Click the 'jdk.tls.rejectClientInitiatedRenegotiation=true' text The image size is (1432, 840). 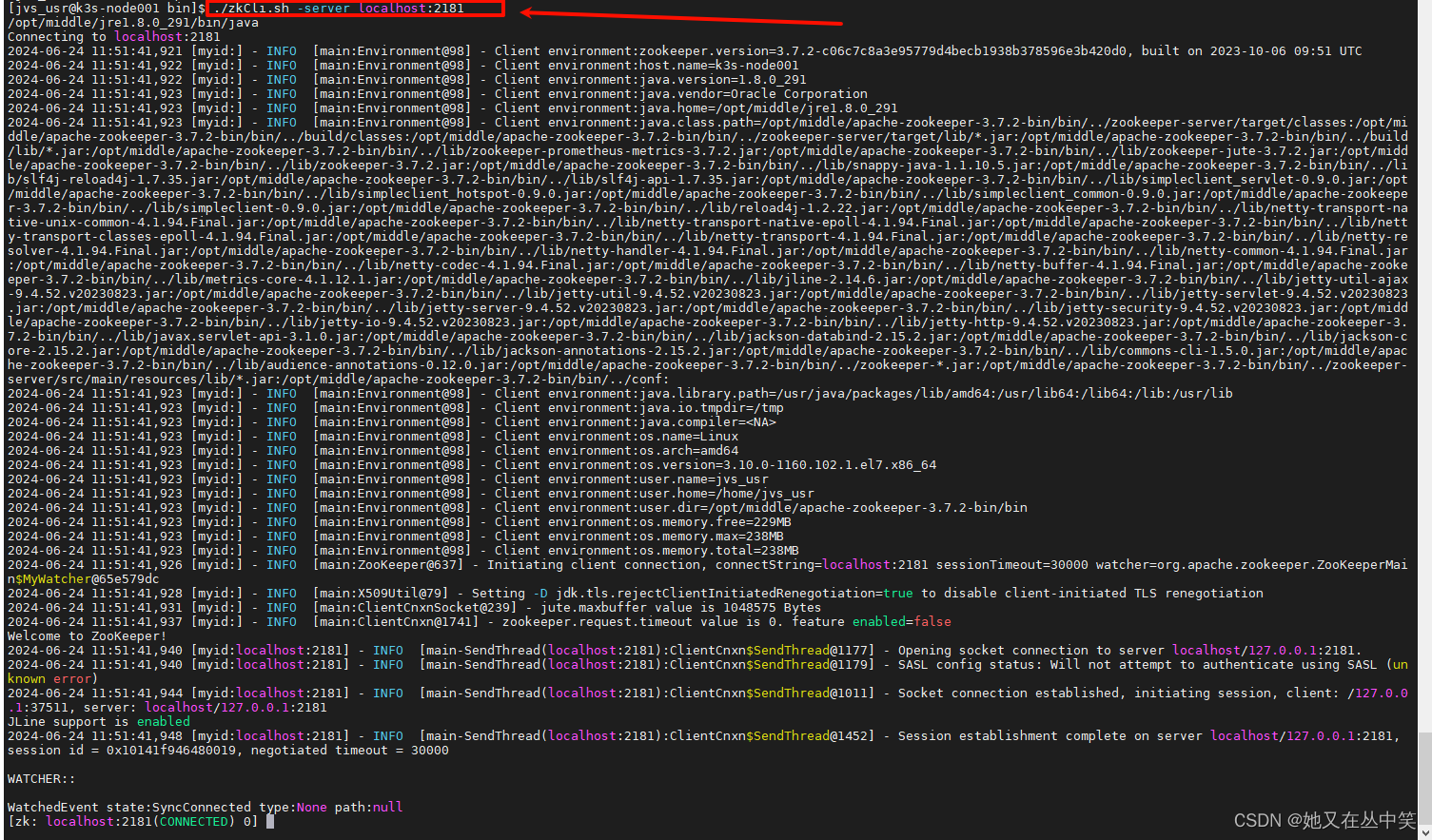735,593
